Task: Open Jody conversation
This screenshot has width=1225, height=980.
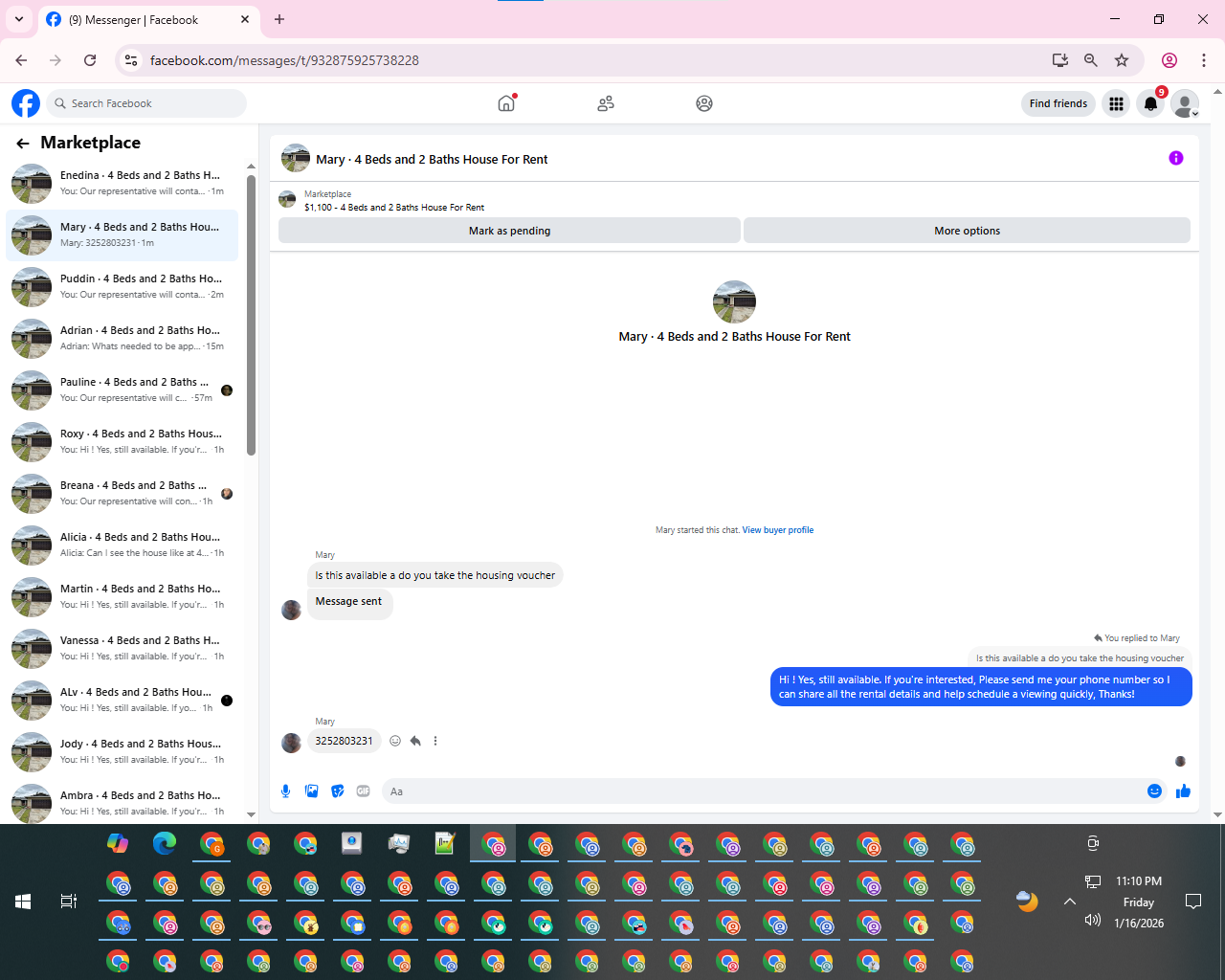Action: (x=122, y=752)
